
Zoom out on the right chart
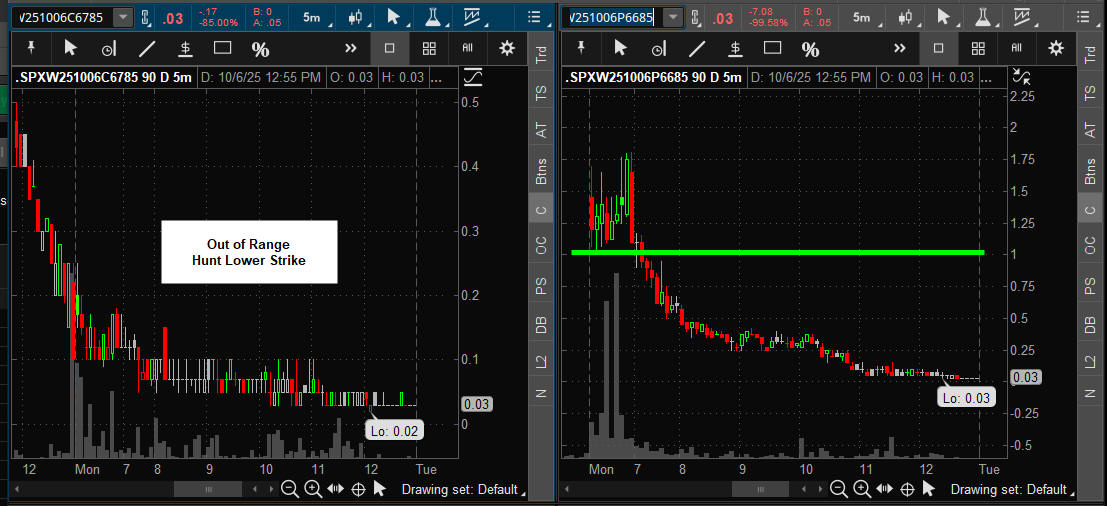(838, 488)
